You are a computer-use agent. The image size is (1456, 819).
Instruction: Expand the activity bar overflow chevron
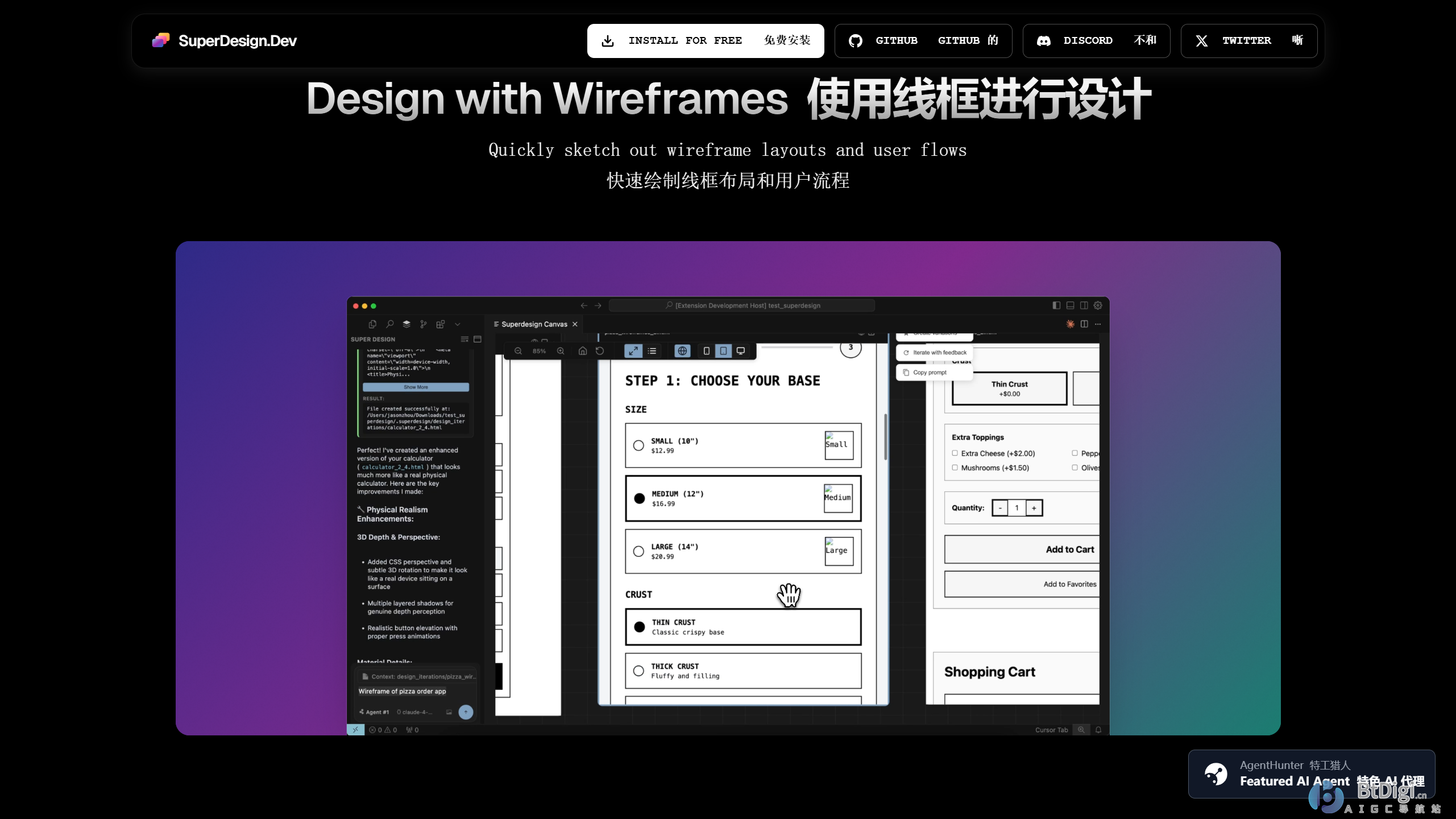(458, 324)
